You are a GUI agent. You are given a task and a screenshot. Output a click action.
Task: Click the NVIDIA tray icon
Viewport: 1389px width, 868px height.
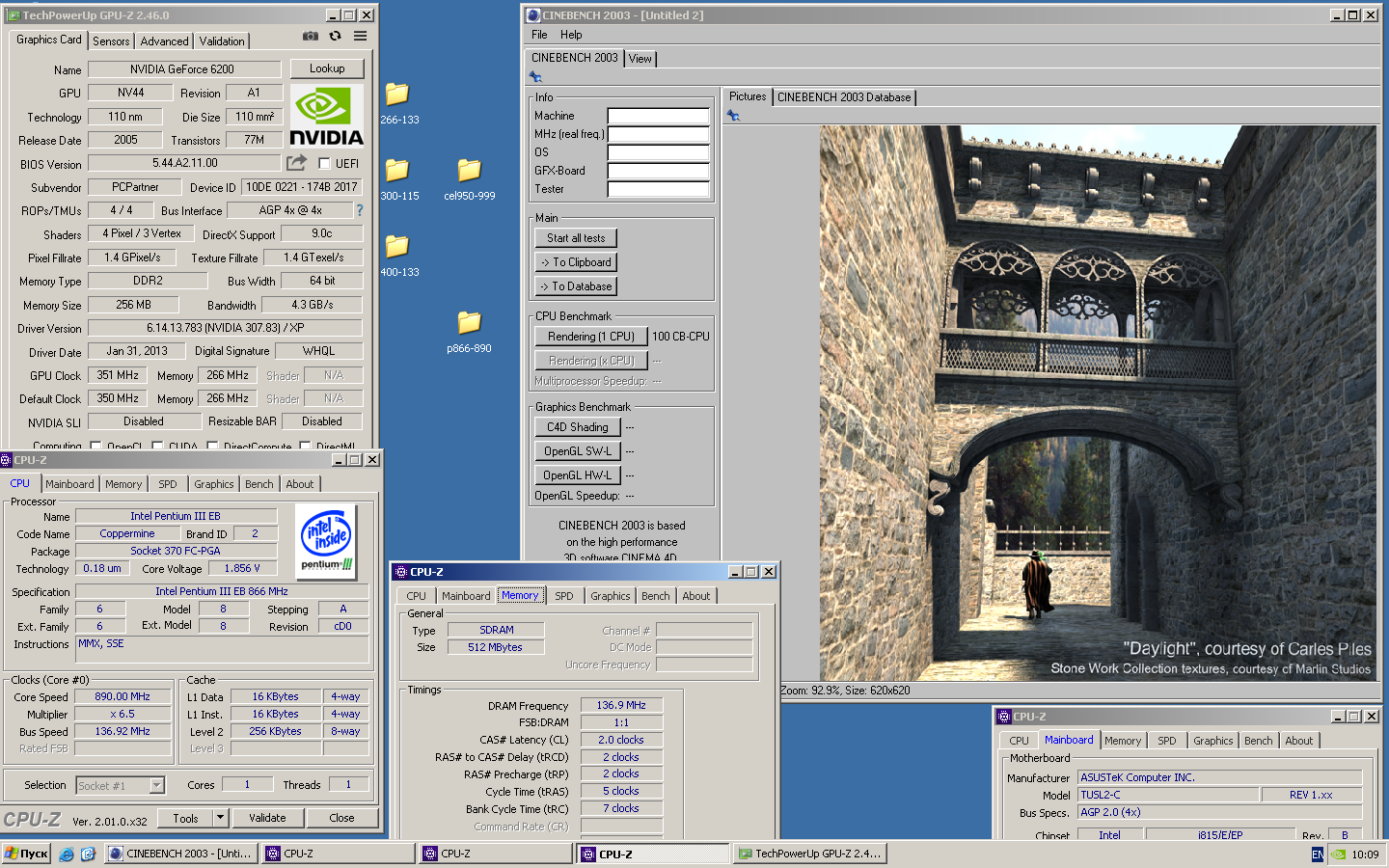click(x=1338, y=854)
